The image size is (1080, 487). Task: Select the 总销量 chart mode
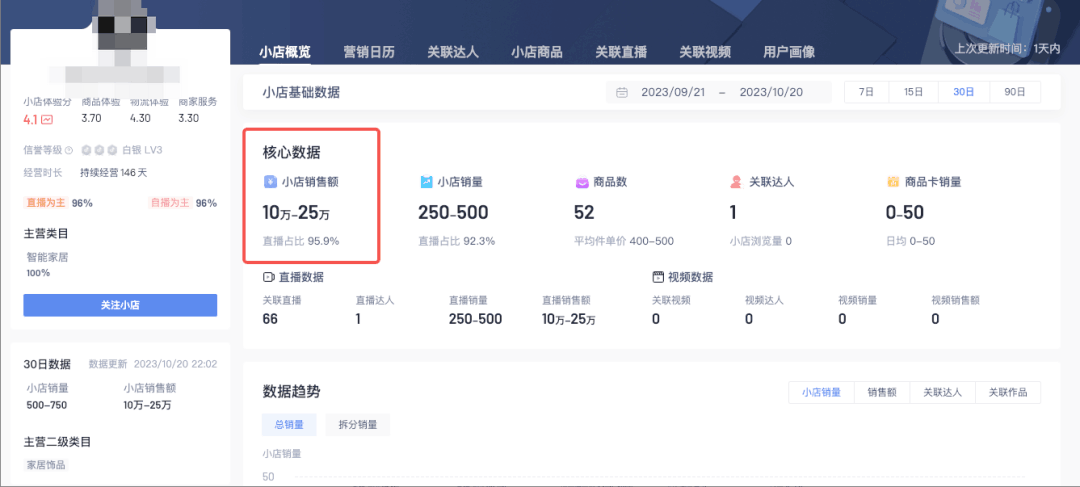pyautogui.click(x=289, y=425)
